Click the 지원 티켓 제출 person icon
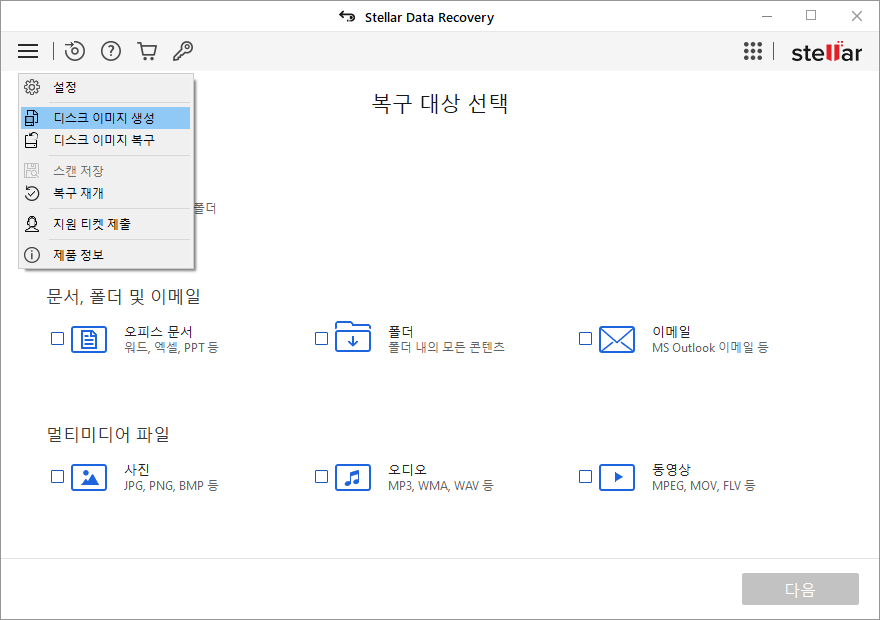The height and width of the screenshot is (620, 880). point(32,224)
